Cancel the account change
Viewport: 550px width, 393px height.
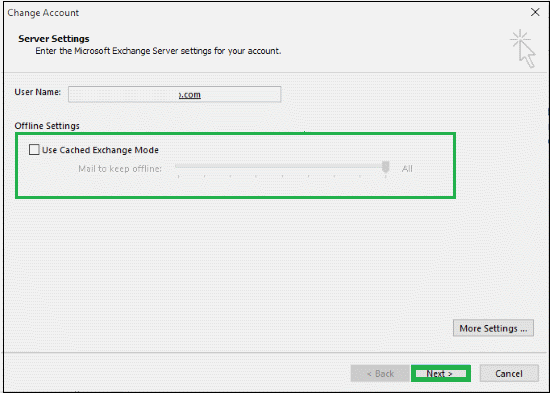(x=509, y=373)
